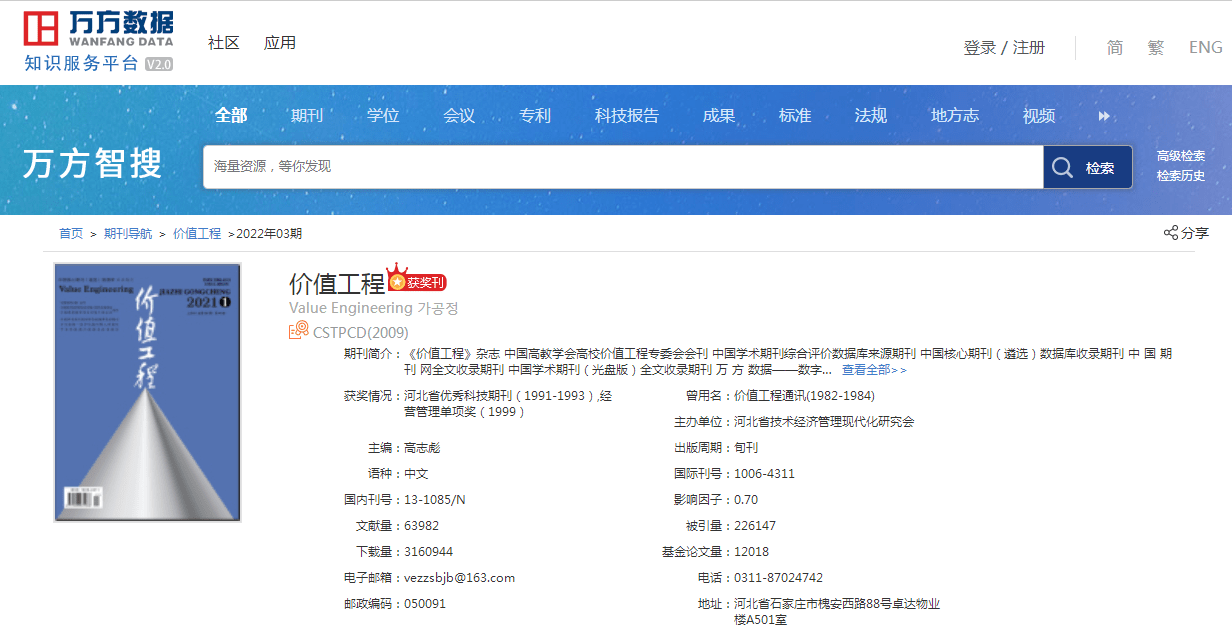Select the 全部 search category tab
The height and width of the screenshot is (638, 1232).
[231, 116]
